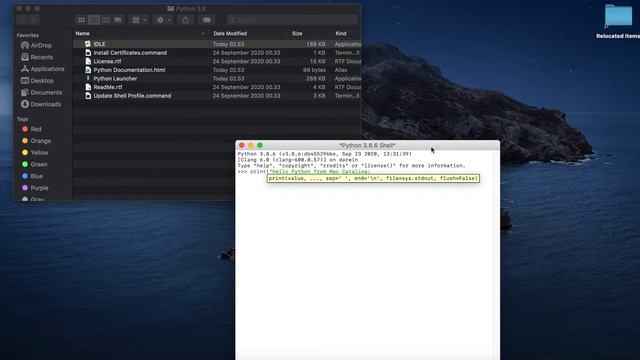Select the Yellow tag
Image resolution: width=640 pixels, height=360 pixels.
point(35,153)
